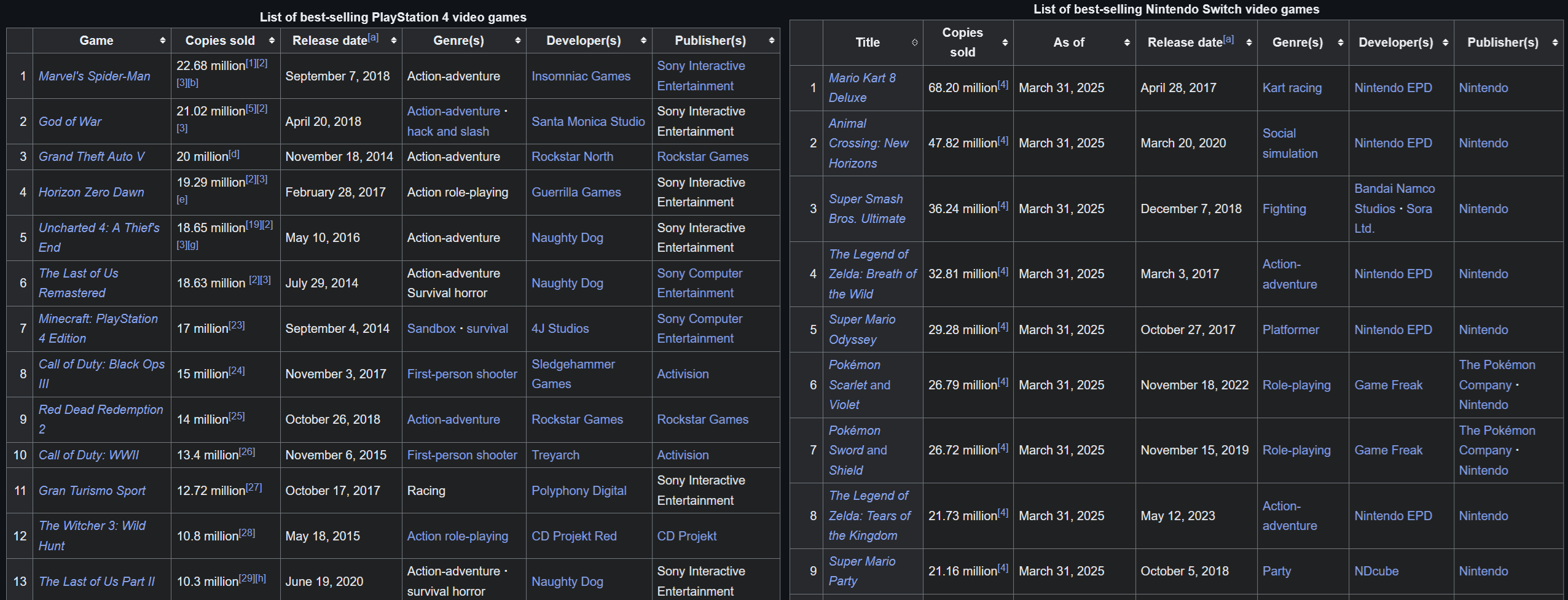1568x600 pixels.
Task: Open Sandbox genre link
Action: click(431, 329)
